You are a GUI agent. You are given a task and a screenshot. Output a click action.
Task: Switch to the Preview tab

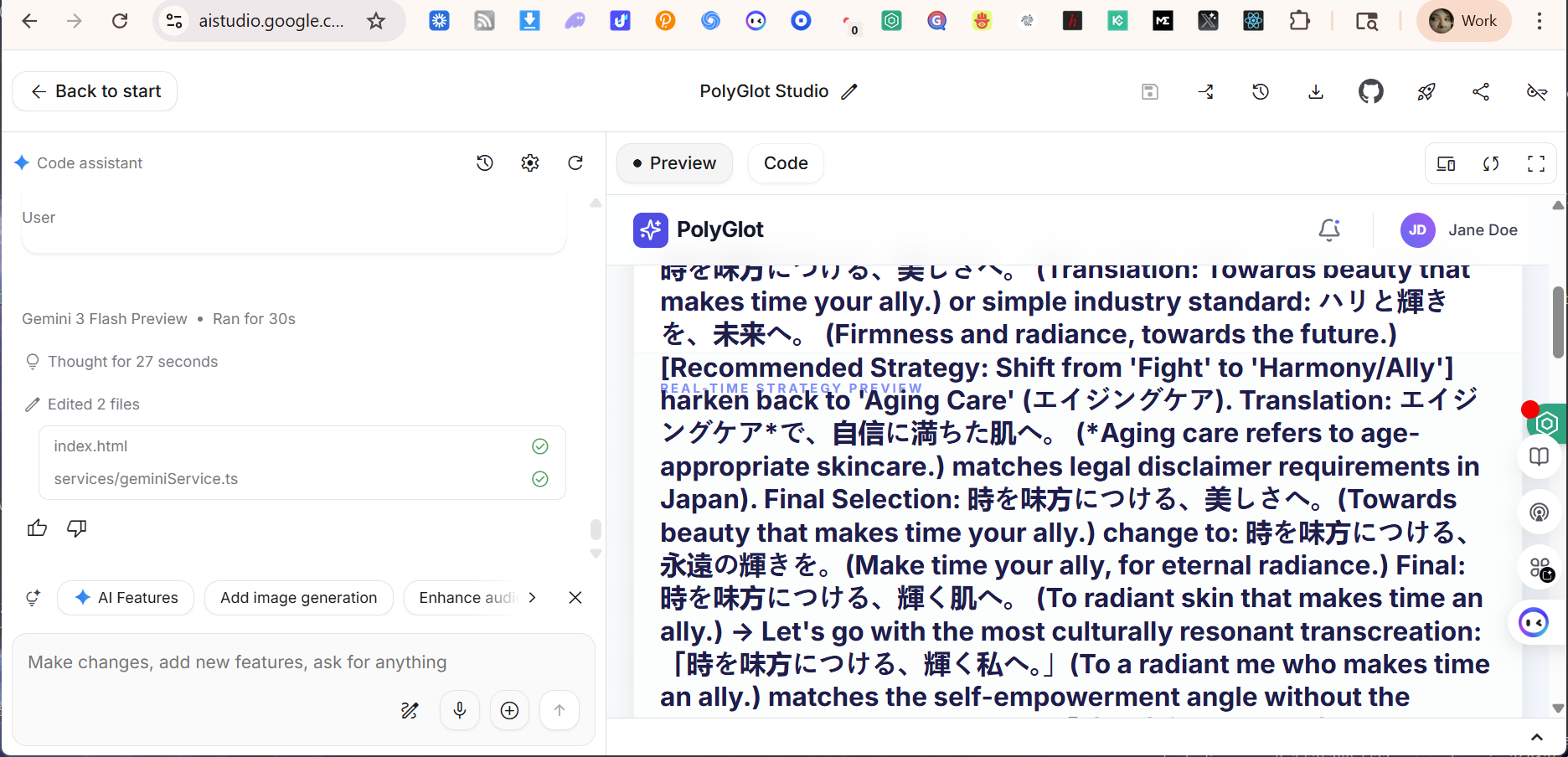click(x=674, y=163)
